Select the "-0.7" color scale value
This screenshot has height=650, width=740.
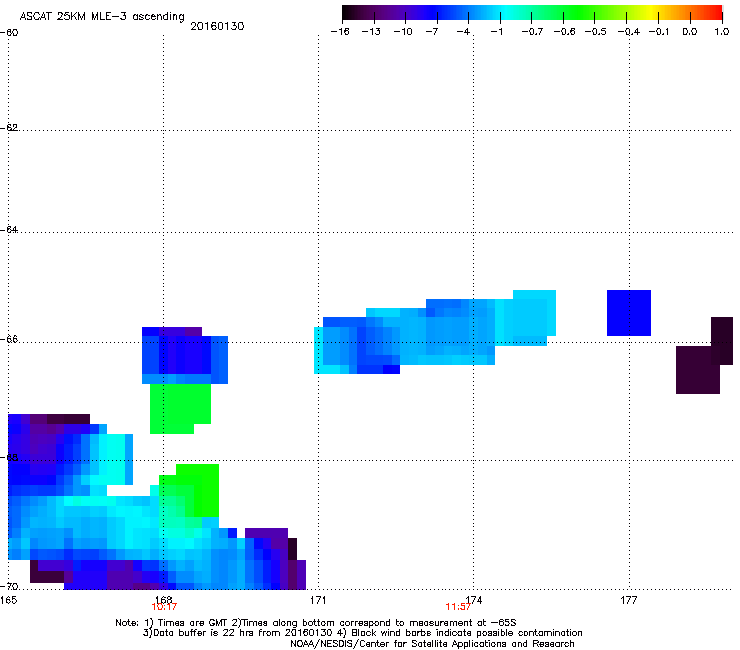(532, 32)
